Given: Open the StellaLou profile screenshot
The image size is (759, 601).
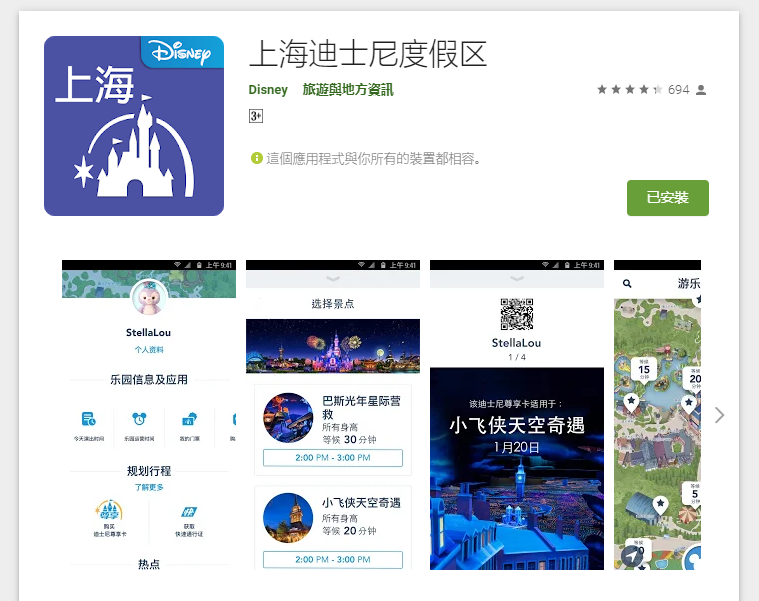Looking at the screenshot, I should [x=149, y=415].
